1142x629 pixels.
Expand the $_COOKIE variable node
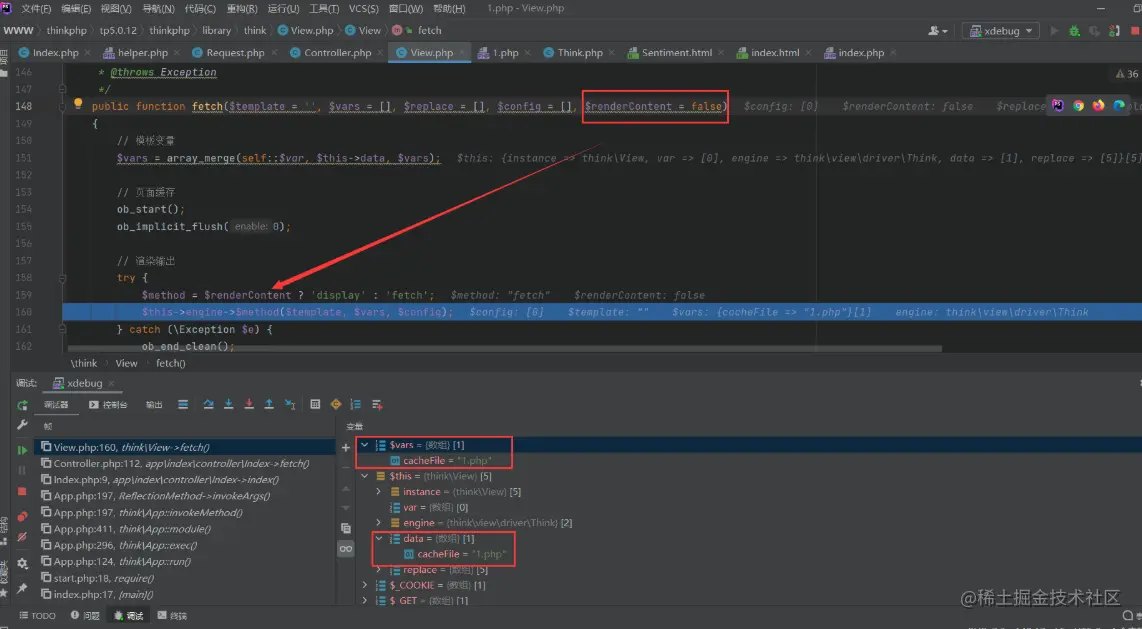coord(364,585)
